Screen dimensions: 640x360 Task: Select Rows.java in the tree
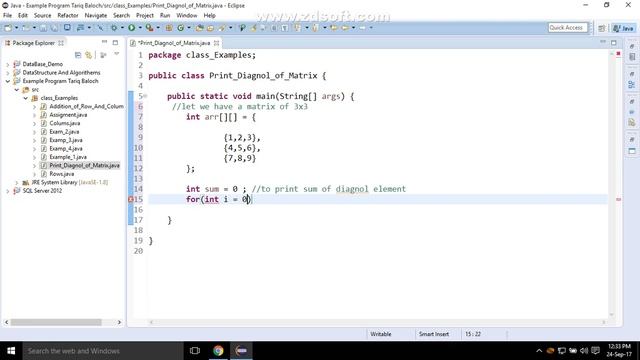click(62, 174)
